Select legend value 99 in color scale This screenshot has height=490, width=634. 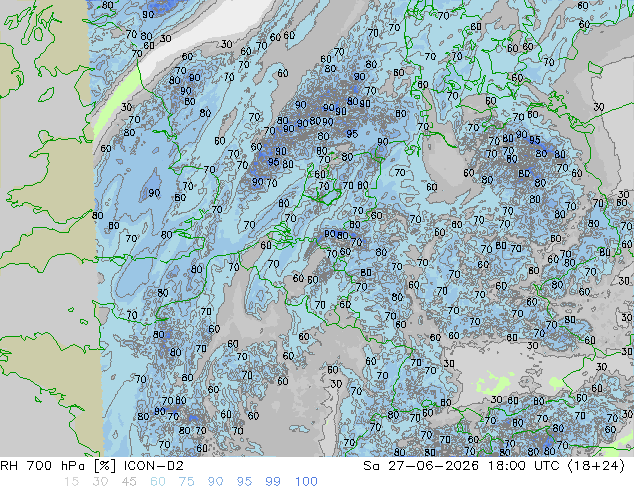[273, 482]
